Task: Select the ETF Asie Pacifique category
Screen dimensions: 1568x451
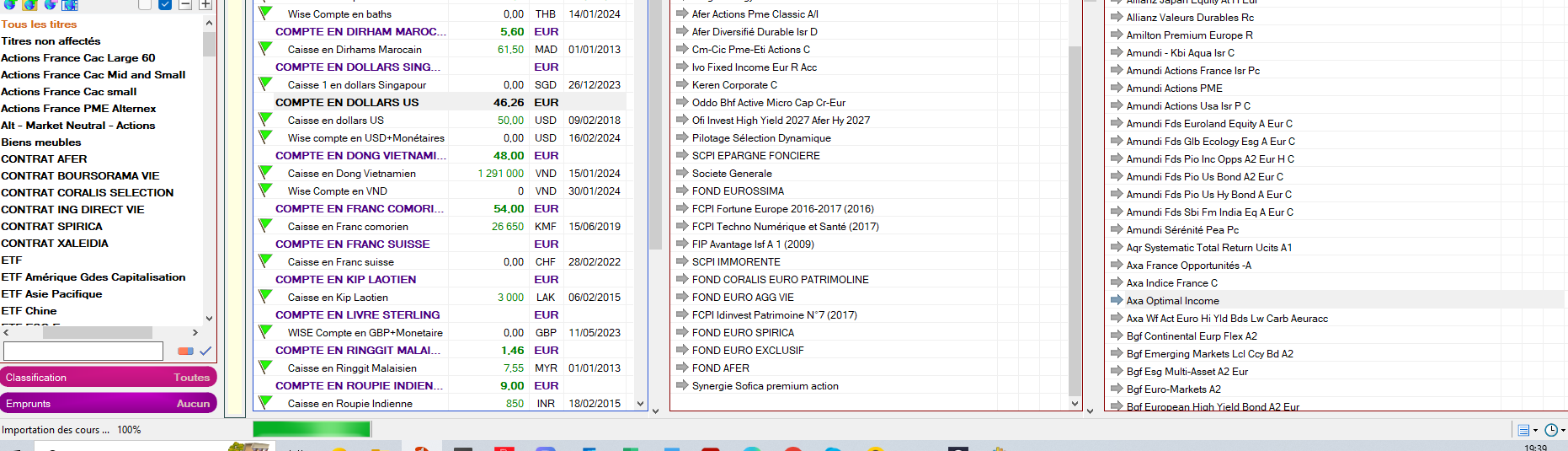Action: 51,293
